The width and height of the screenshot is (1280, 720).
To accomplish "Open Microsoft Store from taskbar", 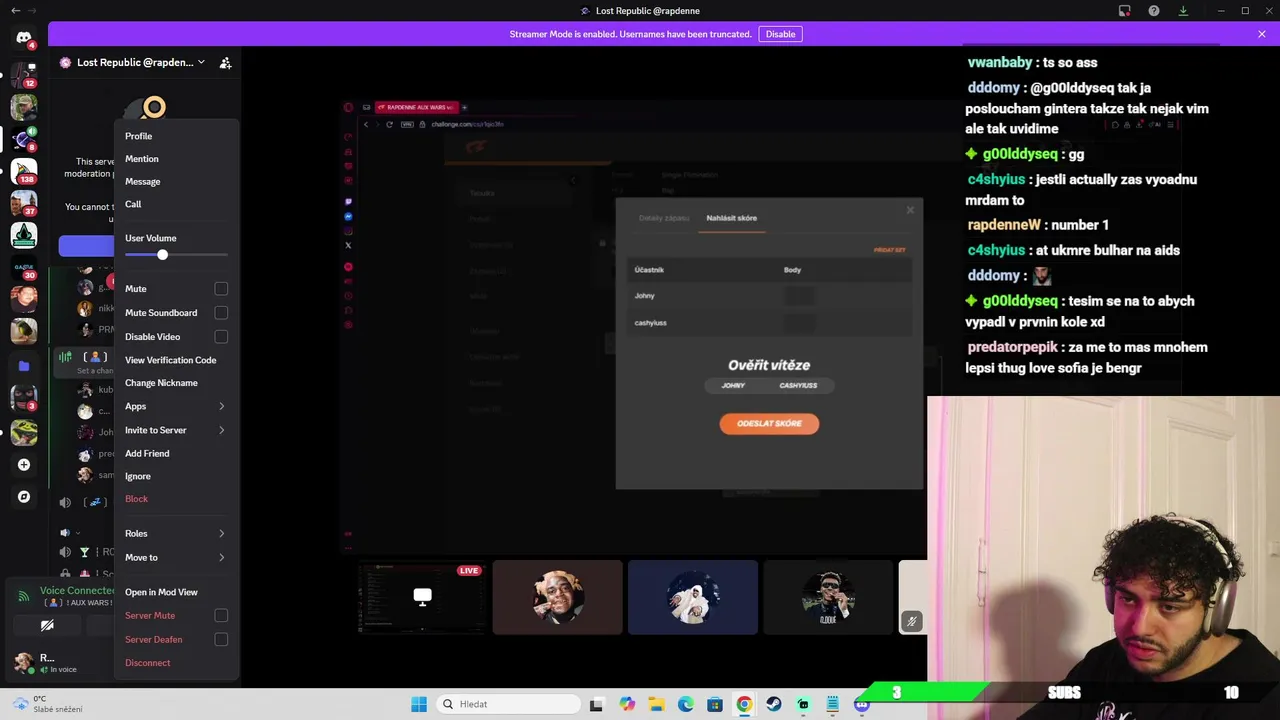I will coord(715,704).
